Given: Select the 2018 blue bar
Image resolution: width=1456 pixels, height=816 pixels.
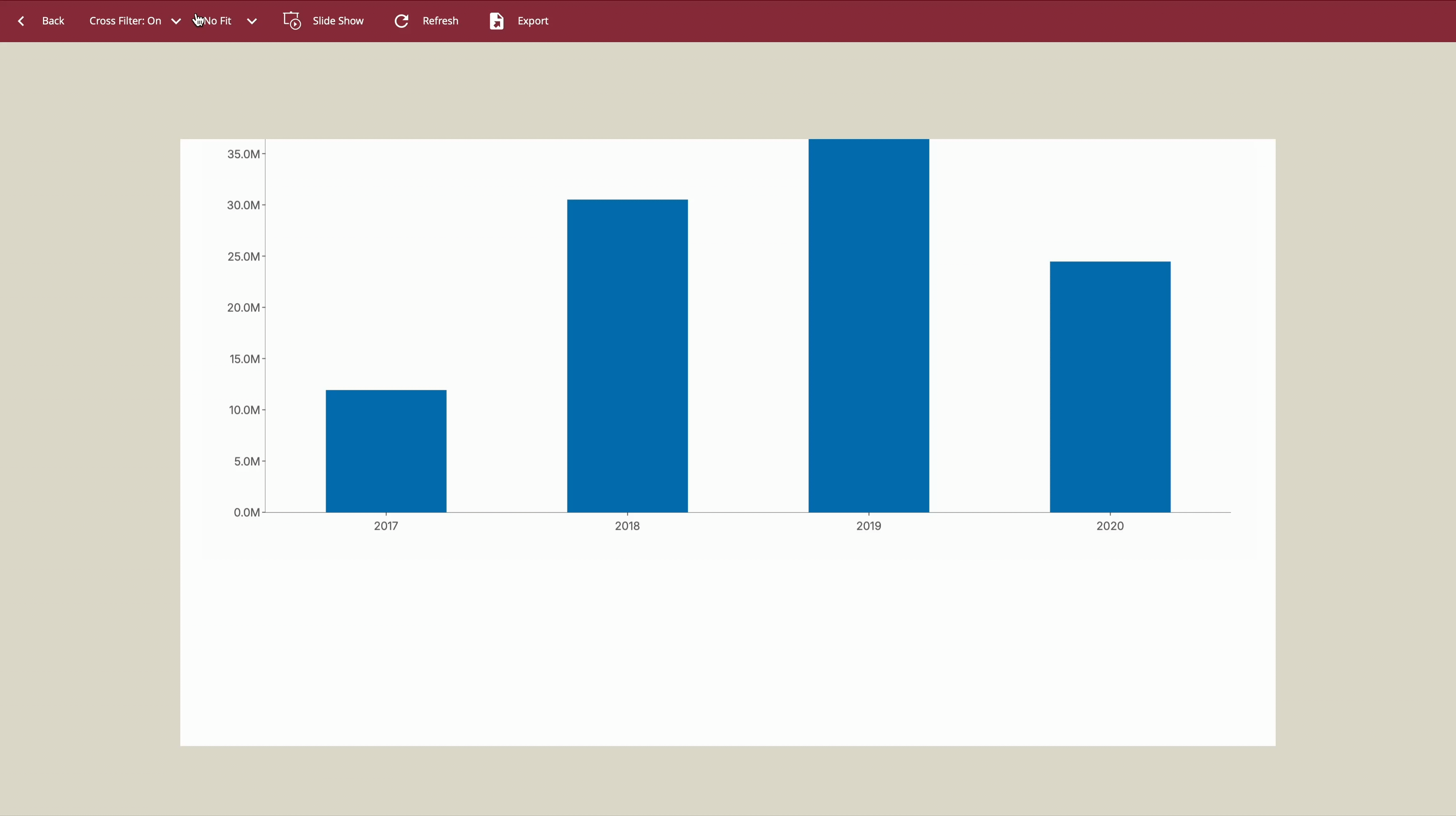Looking at the screenshot, I should click(627, 356).
